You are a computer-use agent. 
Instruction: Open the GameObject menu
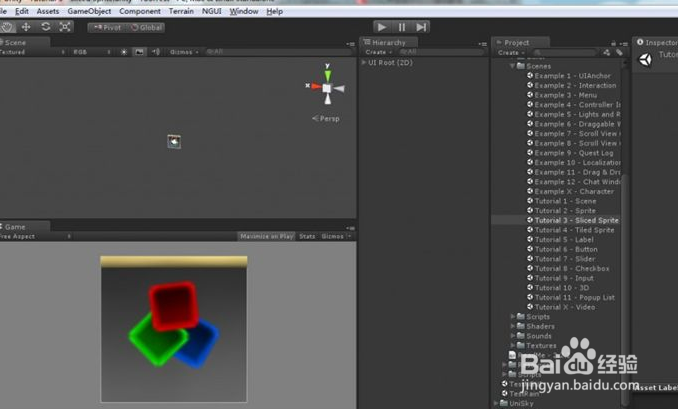click(89, 11)
